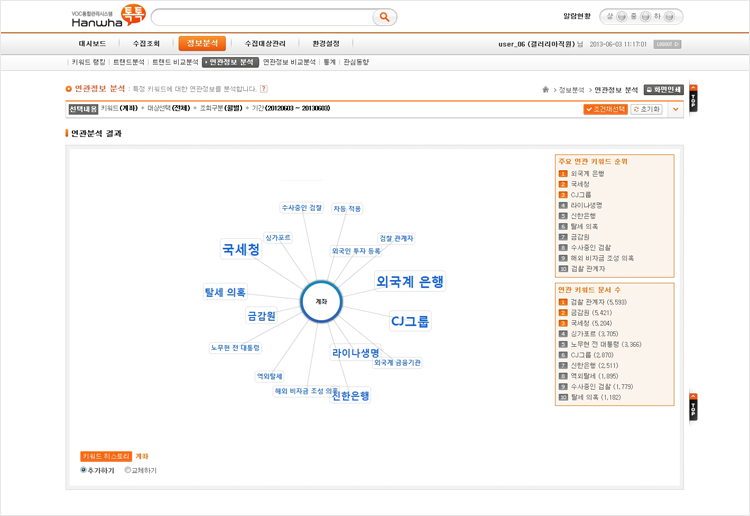Jump to top with upper TOP tab
Image resolution: width=750 pixels, height=516 pixels.
click(x=693, y=98)
